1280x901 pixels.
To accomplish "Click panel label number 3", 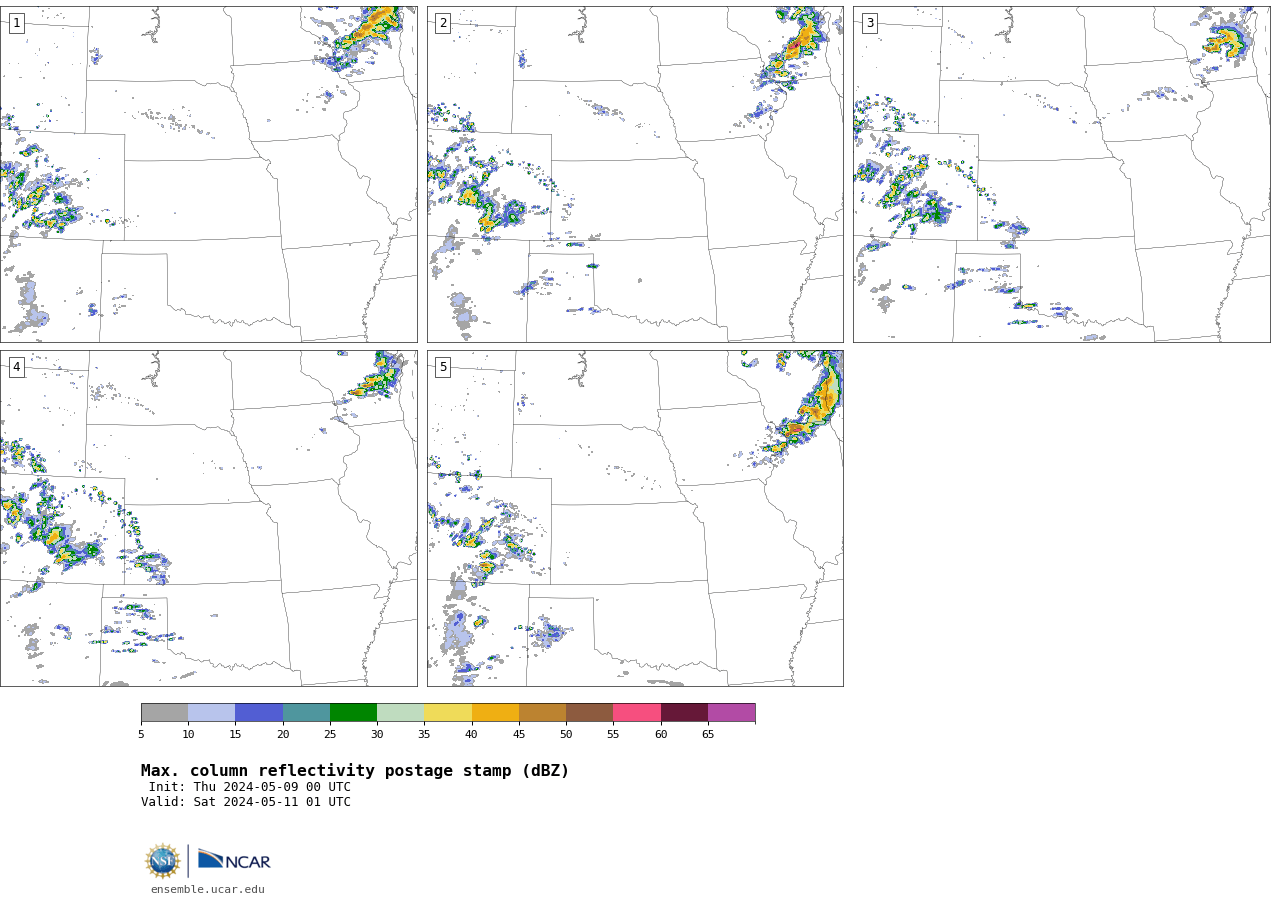I will [869, 23].
